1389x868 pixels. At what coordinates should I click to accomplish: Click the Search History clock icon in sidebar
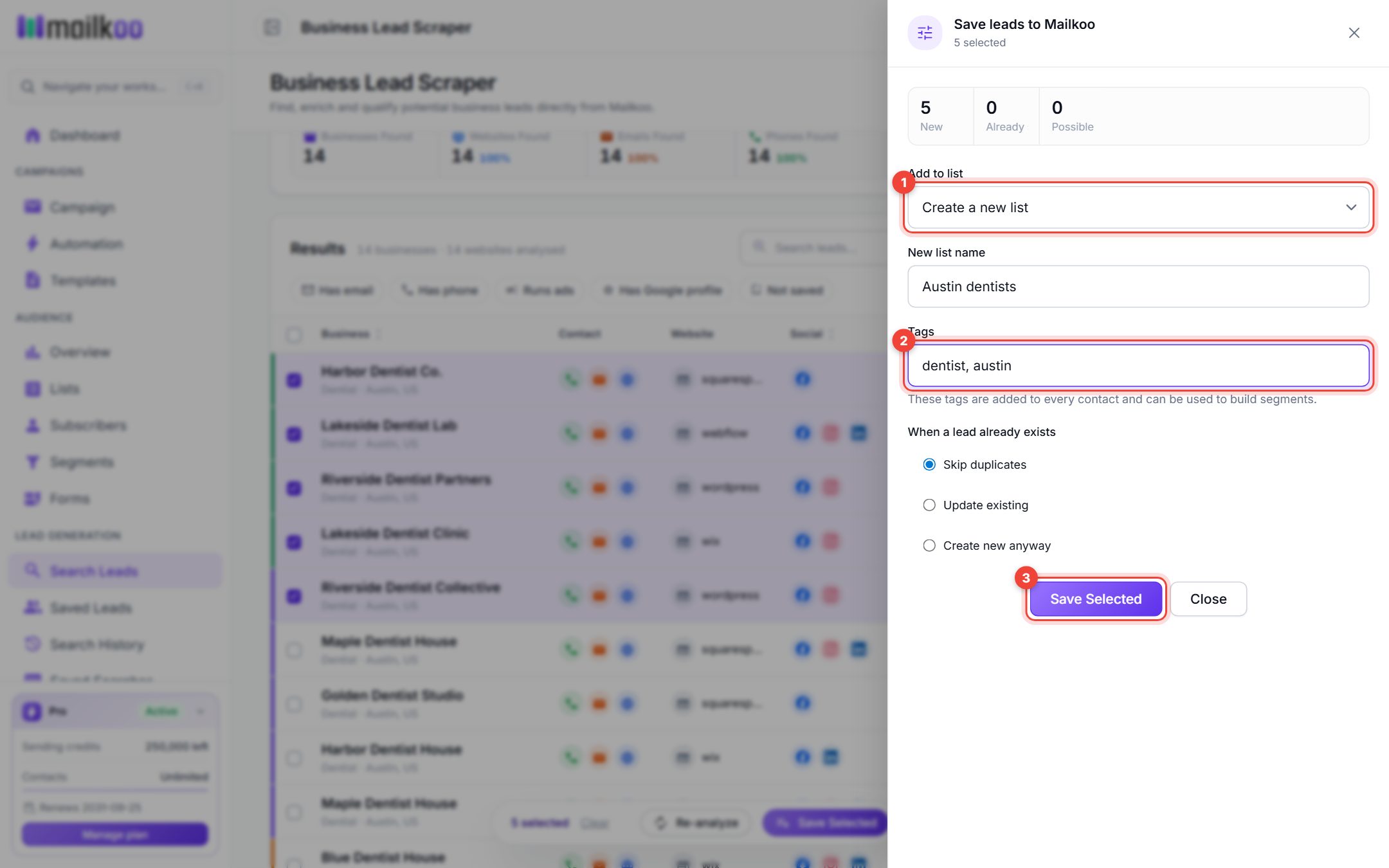click(x=32, y=644)
